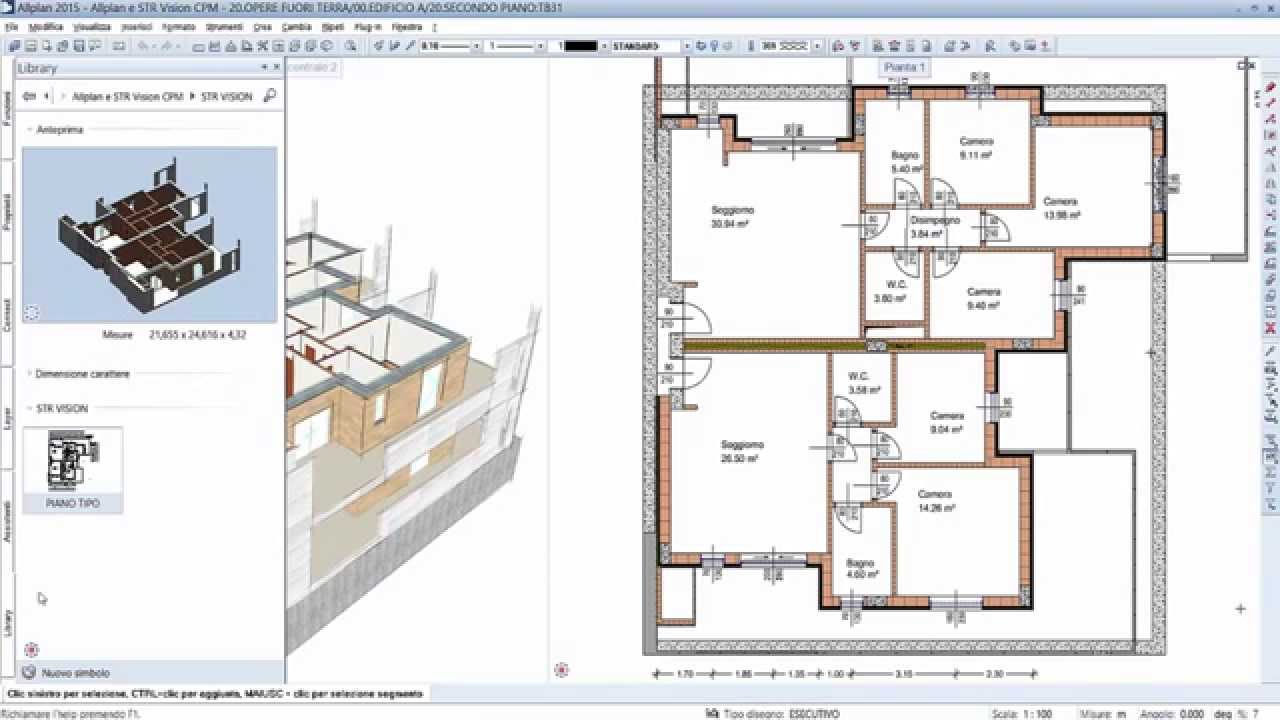Click the Soggiorno 30.94 m² room label
The image size is (1280, 720).
point(732,217)
